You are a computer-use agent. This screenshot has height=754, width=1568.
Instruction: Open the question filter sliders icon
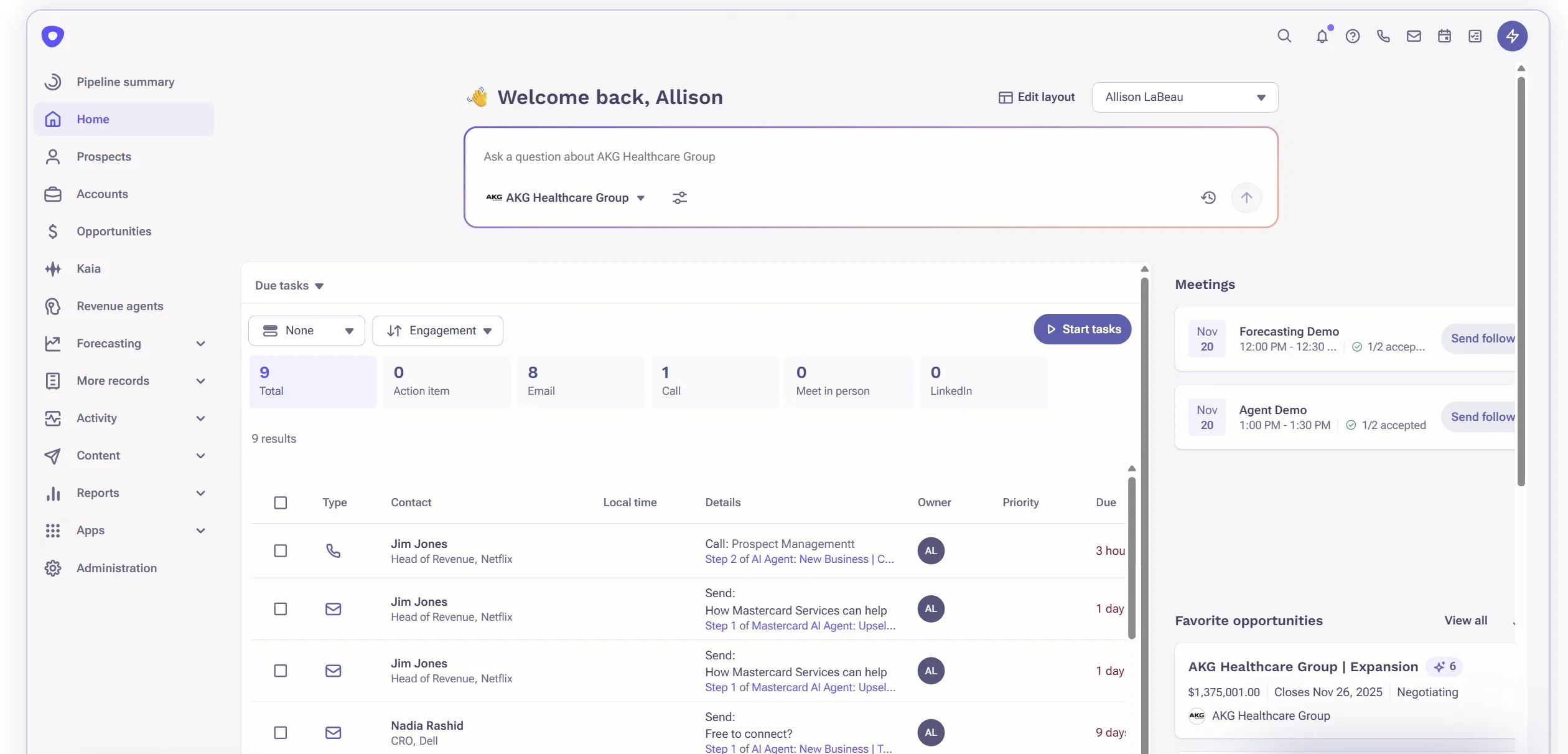tap(679, 197)
